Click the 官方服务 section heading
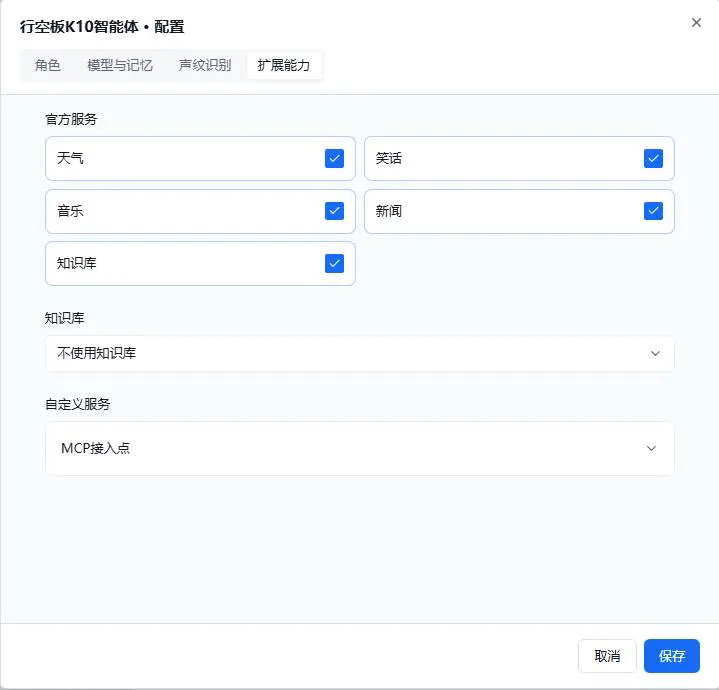 coord(71,119)
